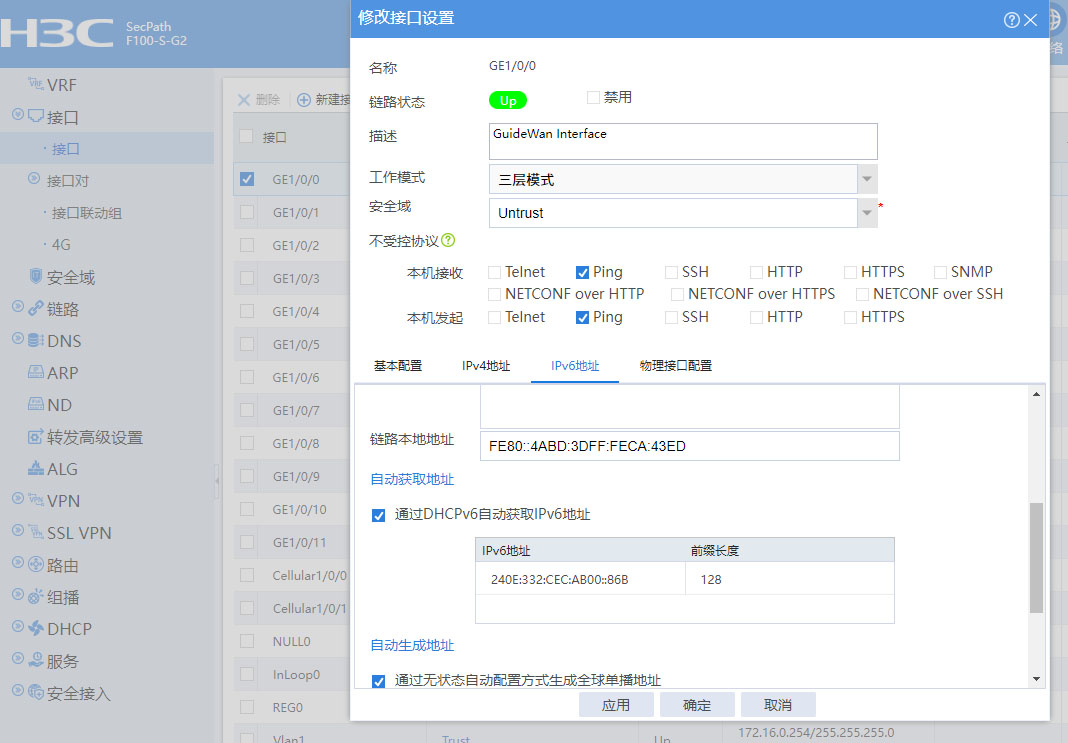The image size is (1068, 743).
Task: Open 接口联动组 in sidebar
Action: point(87,213)
